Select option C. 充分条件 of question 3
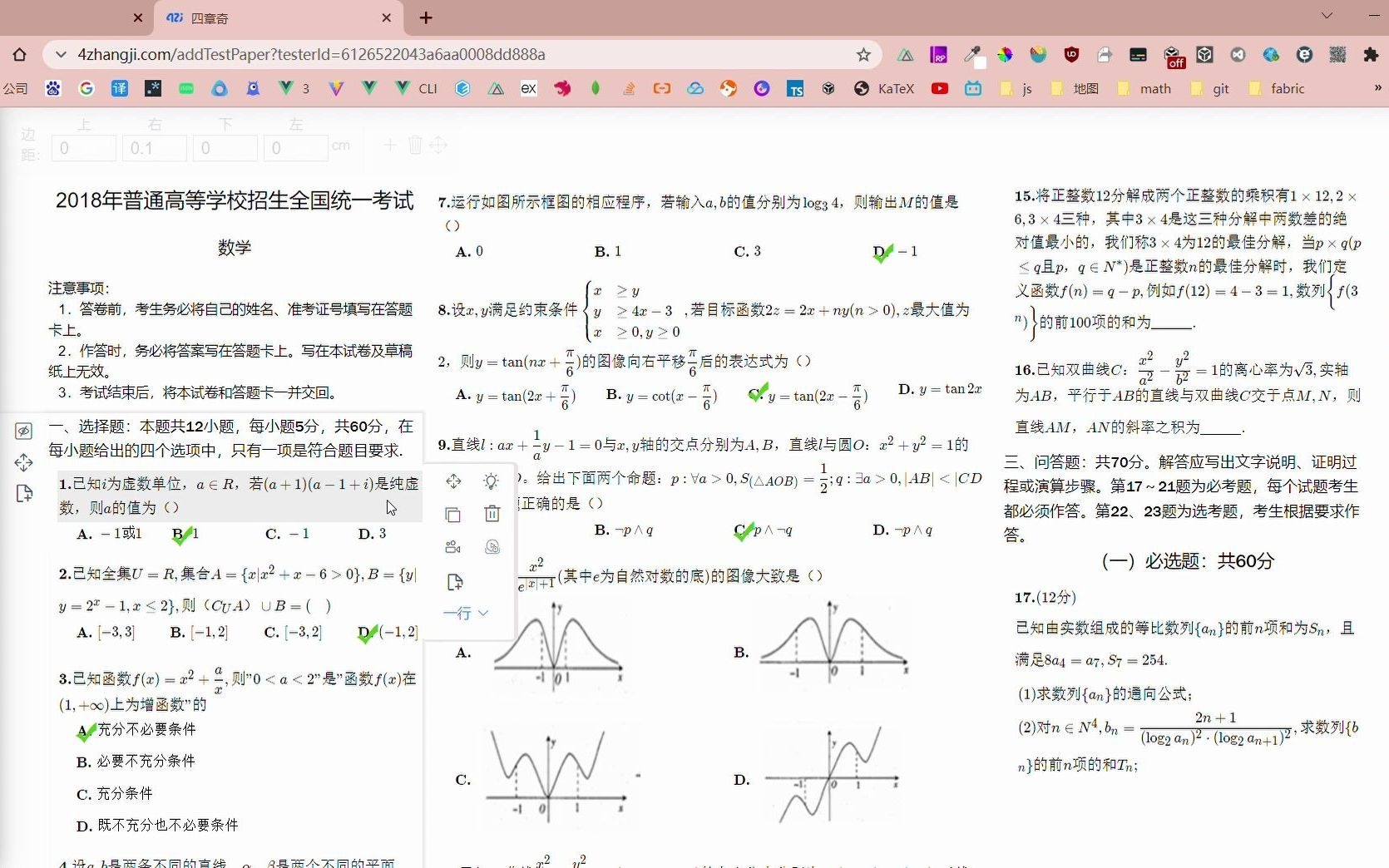This screenshot has width=1389, height=868. 115,794
